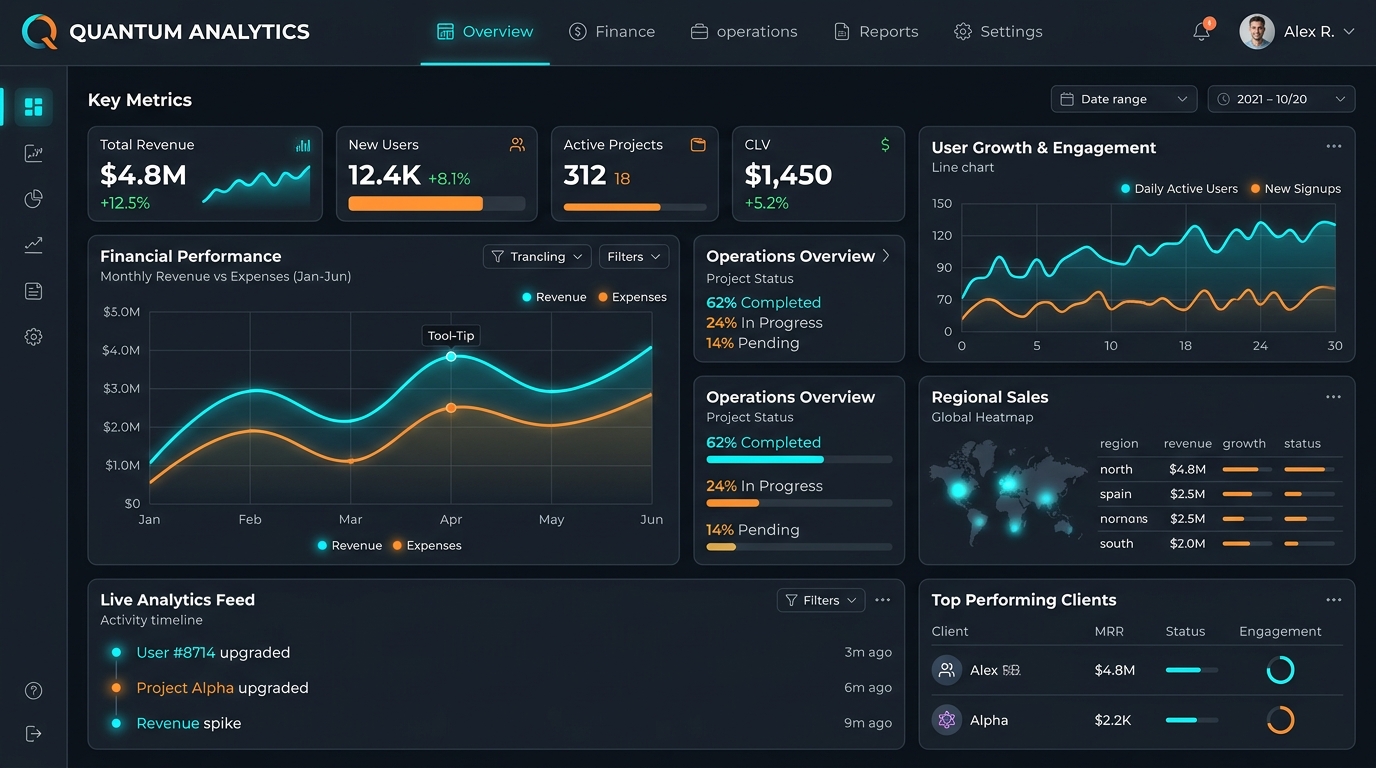This screenshot has width=1376, height=768.
Task: Open help via the question mark icon
Action: point(33,690)
